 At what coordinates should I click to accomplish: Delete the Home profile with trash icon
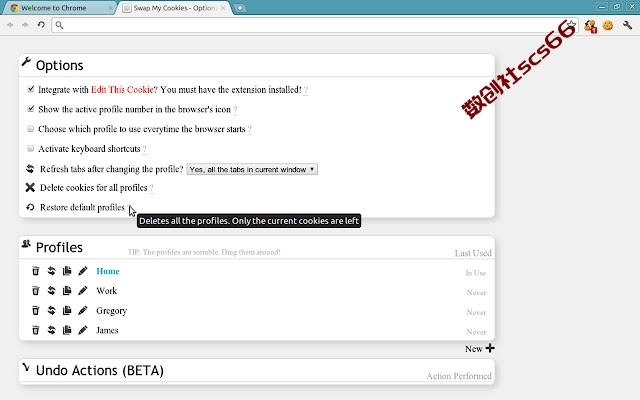tap(36, 271)
